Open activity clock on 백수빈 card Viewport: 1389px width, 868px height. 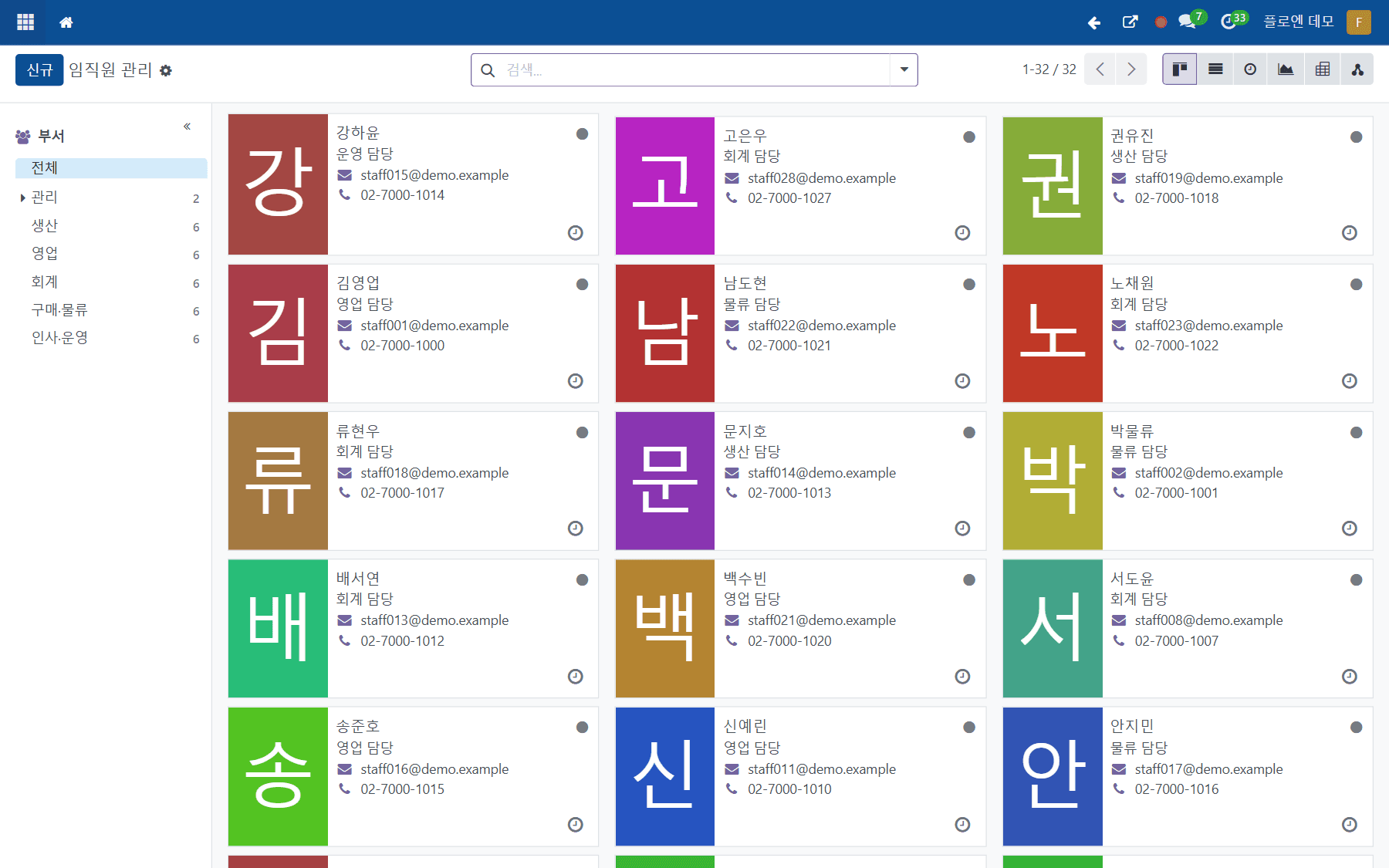coord(962,677)
